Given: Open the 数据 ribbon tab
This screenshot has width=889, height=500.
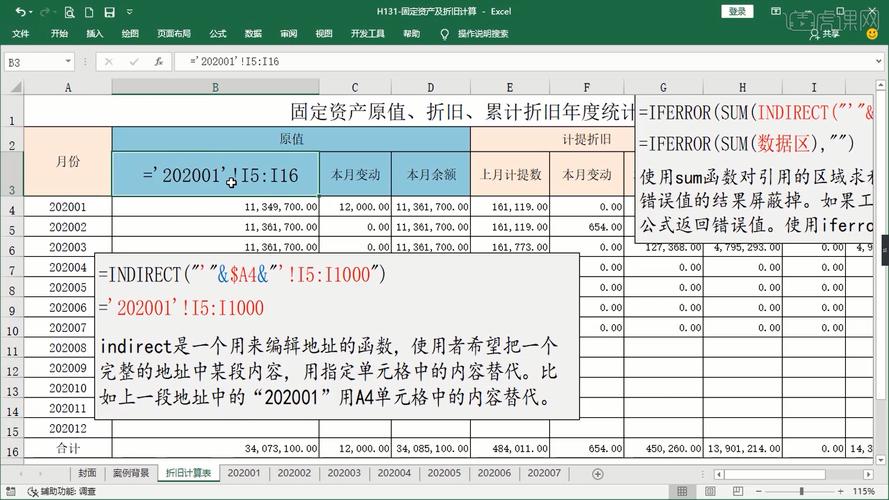Looking at the screenshot, I should pos(253,33).
